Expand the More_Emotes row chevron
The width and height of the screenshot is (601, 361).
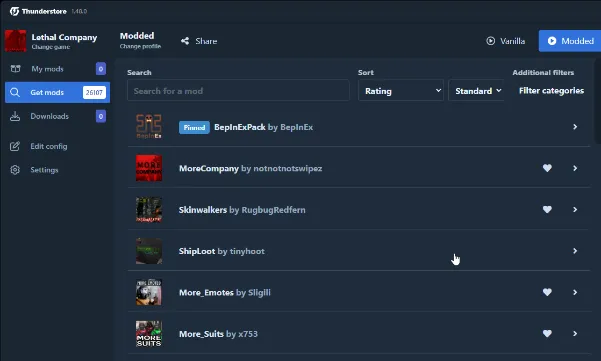click(575, 292)
